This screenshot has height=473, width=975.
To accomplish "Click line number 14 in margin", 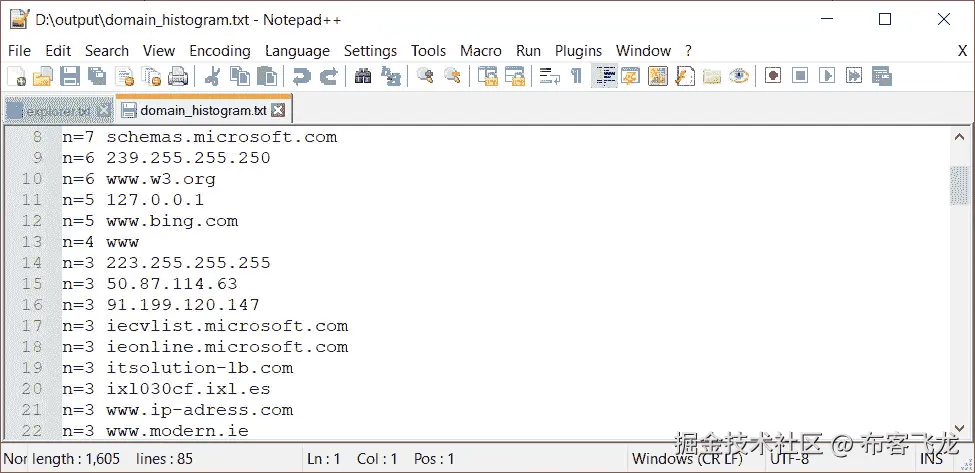I will click(32, 262).
